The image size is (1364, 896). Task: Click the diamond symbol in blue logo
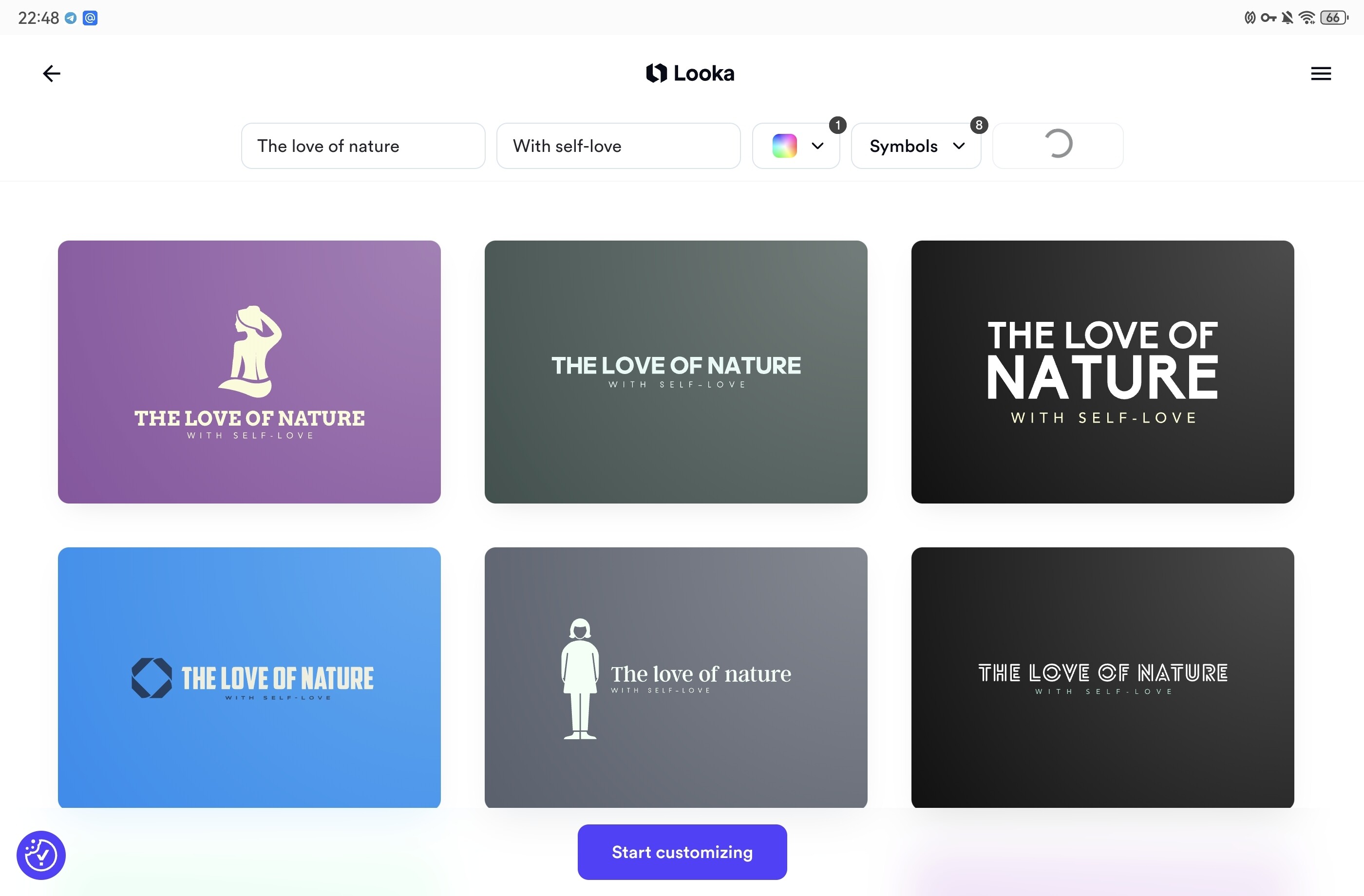tap(152, 678)
